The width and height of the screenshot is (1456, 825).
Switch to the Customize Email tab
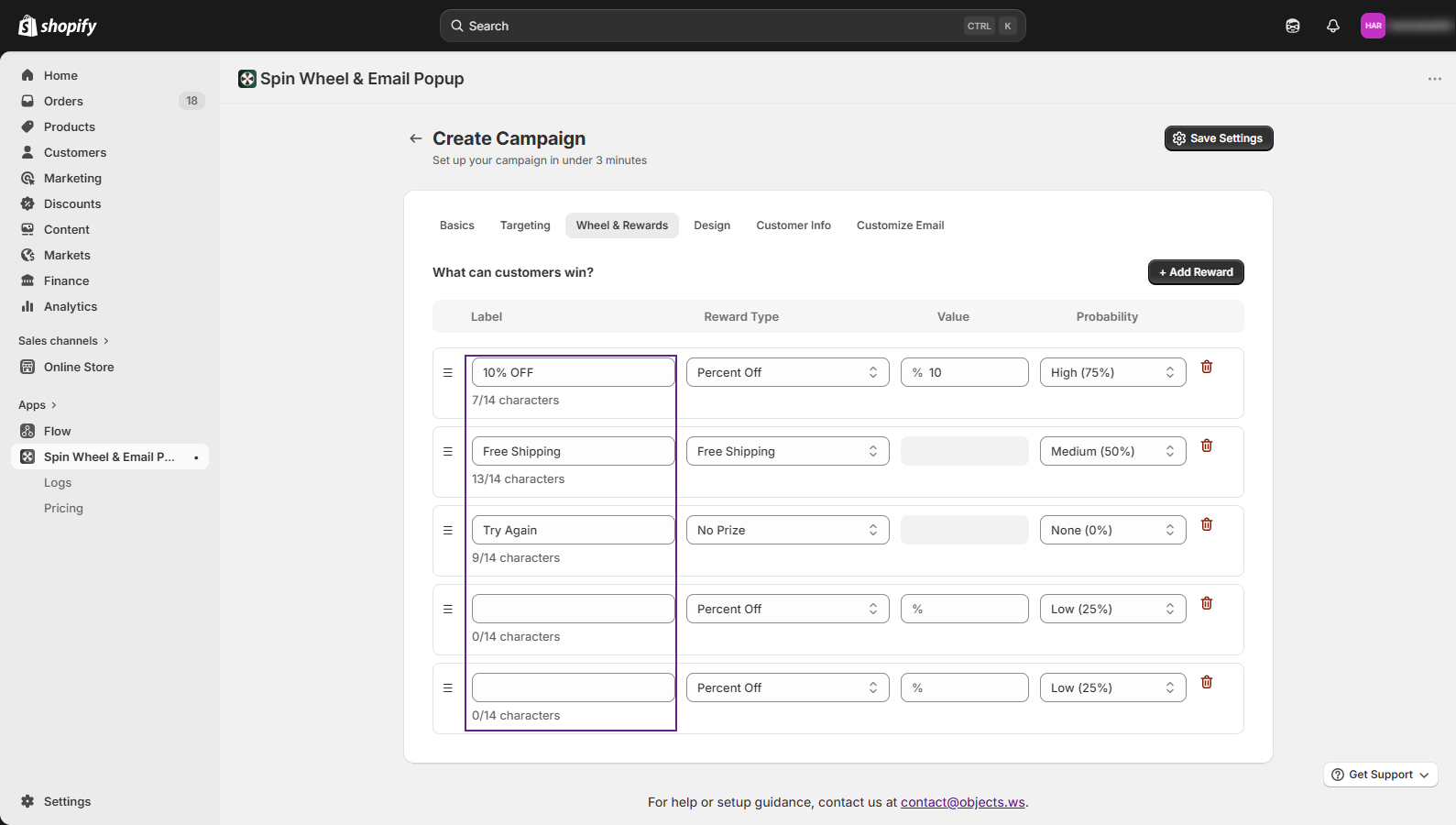point(900,225)
